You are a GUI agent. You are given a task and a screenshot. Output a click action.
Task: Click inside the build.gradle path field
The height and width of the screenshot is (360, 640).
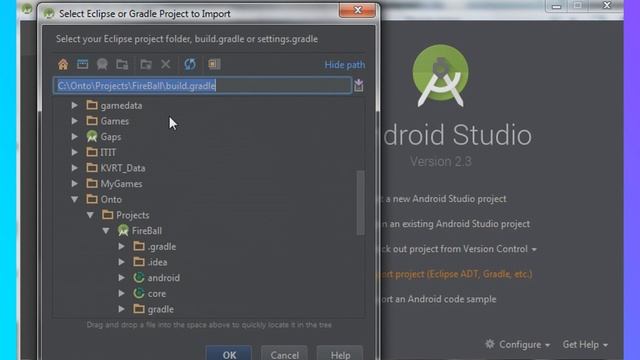pyautogui.click(x=202, y=86)
